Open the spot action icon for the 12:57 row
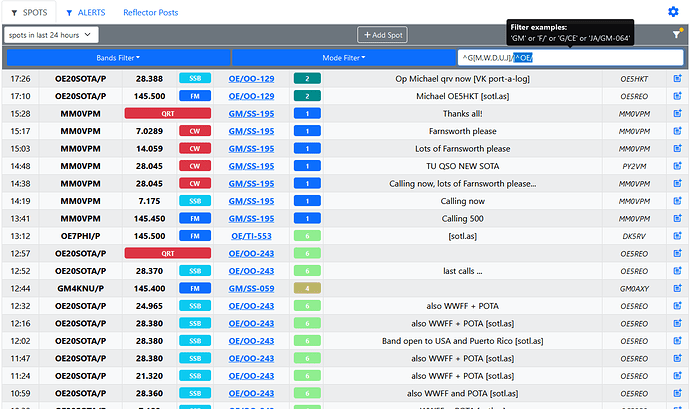The width and height of the screenshot is (690, 409). pyautogui.click(x=677, y=253)
